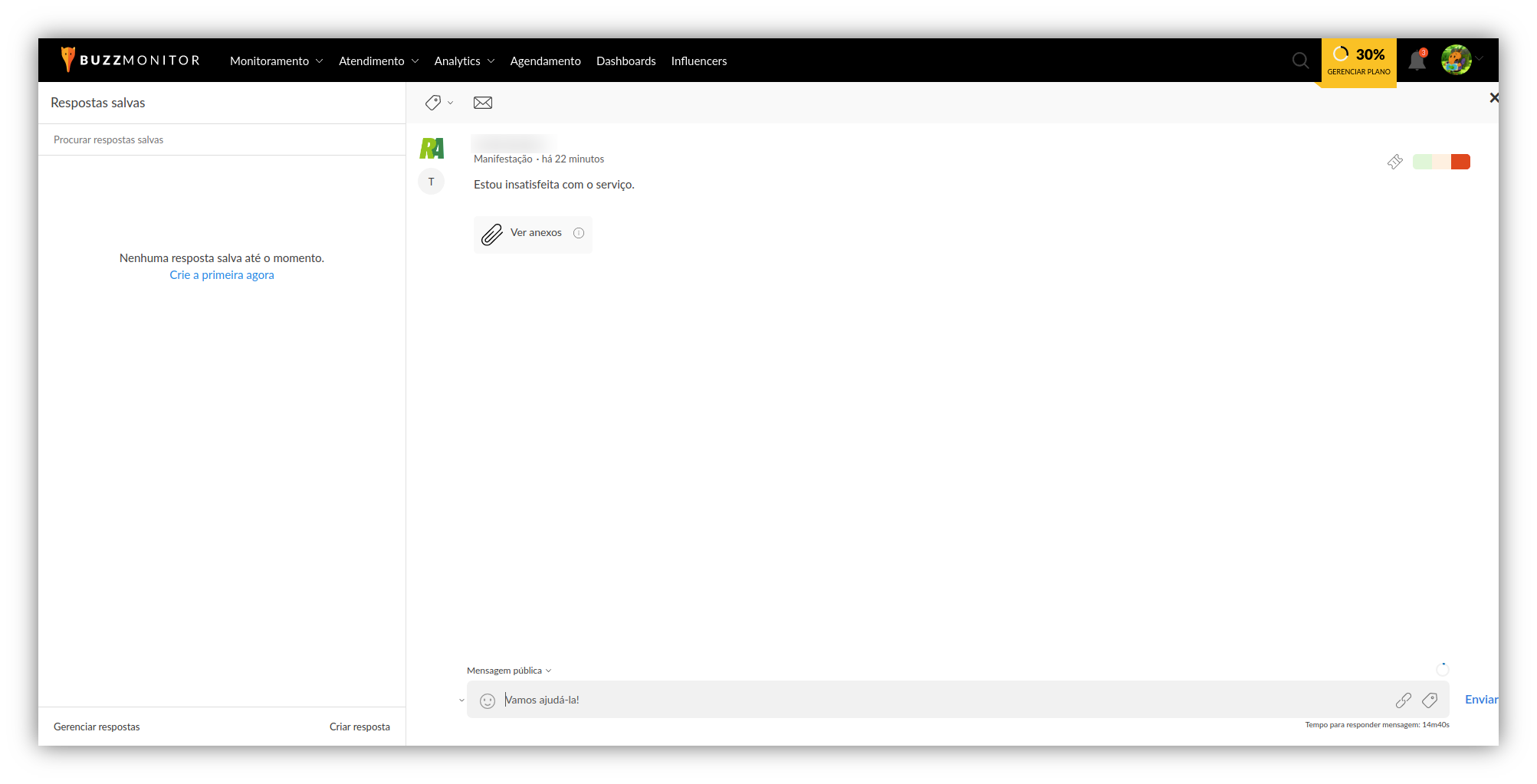Click the Crie a primeira agora link
The width and height of the screenshot is (1537, 784).
click(x=222, y=275)
